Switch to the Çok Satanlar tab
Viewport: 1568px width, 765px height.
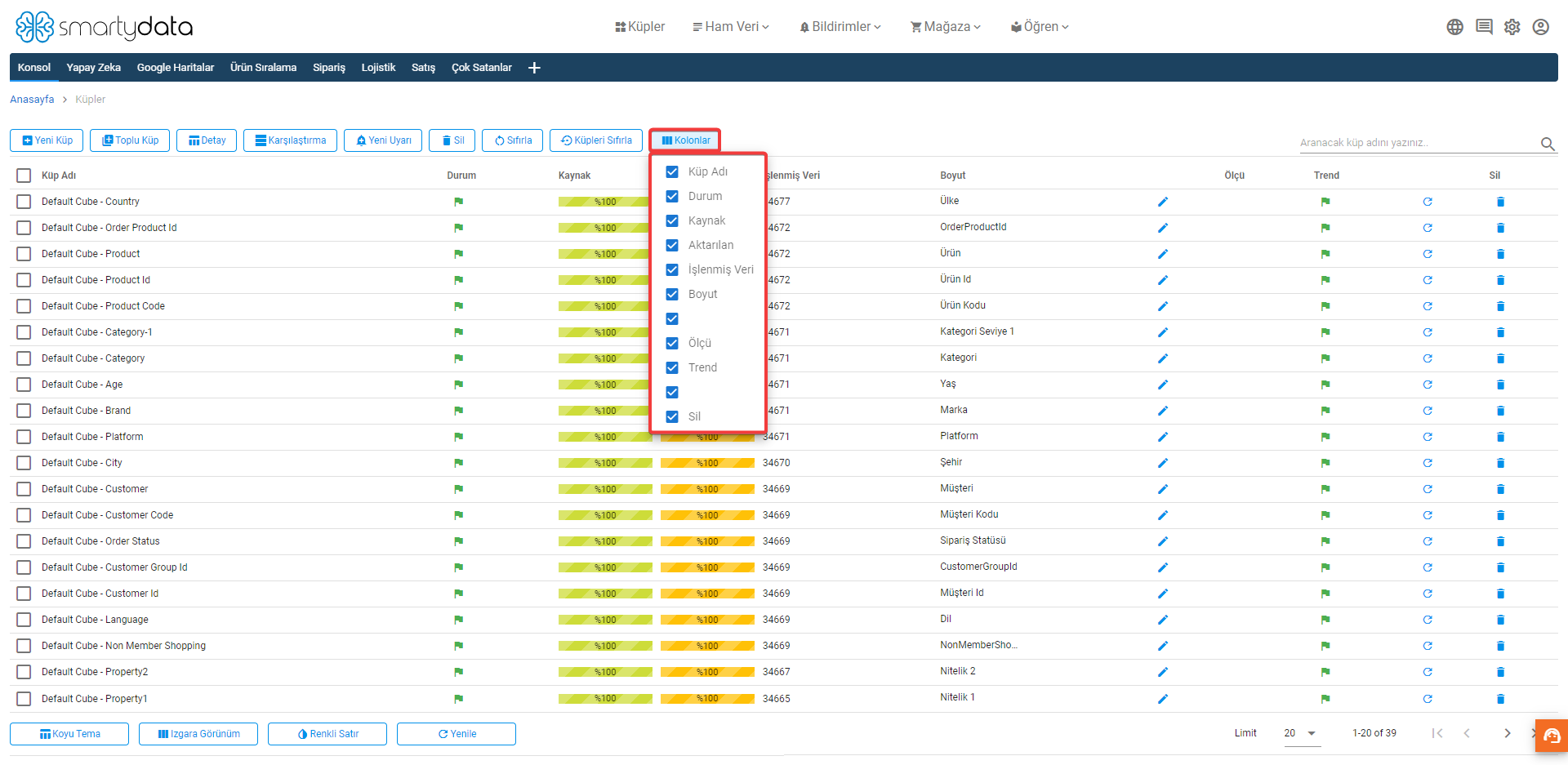point(482,68)
